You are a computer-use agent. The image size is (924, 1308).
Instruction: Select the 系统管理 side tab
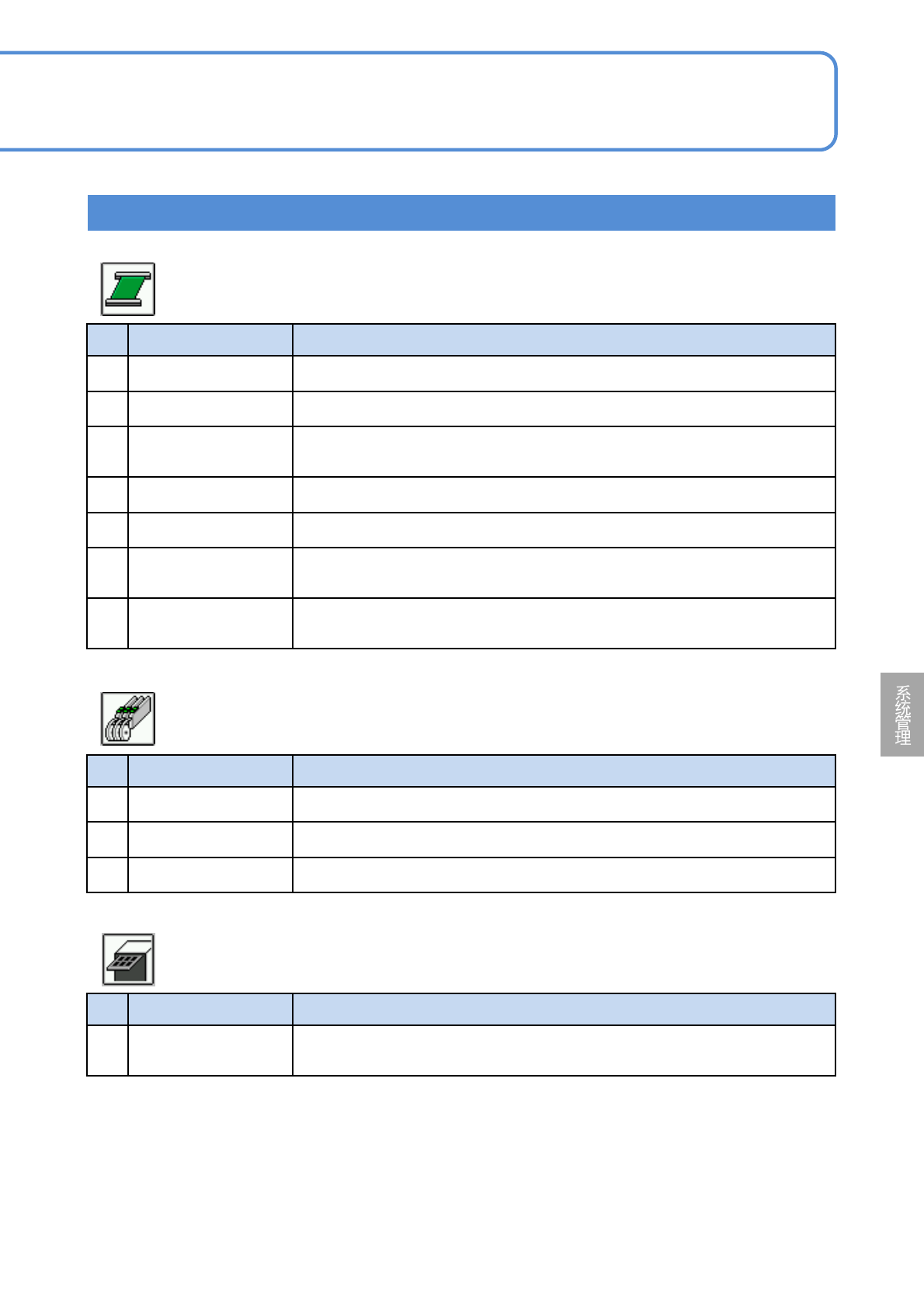pos(902,715)
